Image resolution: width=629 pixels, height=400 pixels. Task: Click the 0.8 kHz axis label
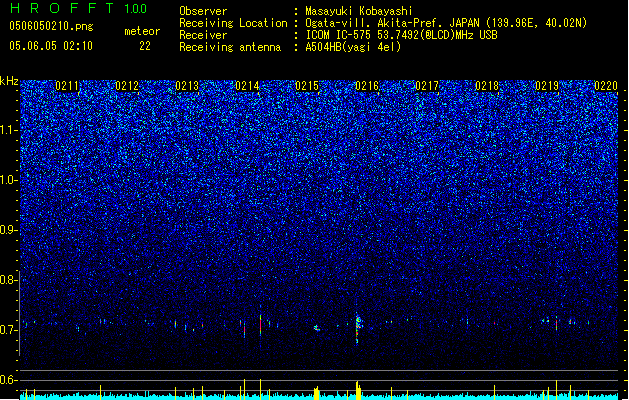pos(9,280)
